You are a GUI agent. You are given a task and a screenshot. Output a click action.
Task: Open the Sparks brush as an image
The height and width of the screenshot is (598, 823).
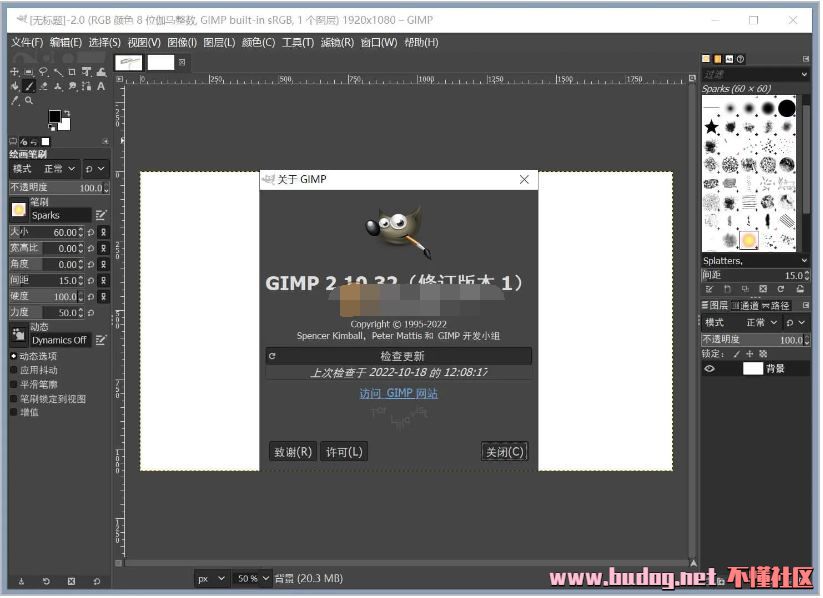(x=799, y=289)
